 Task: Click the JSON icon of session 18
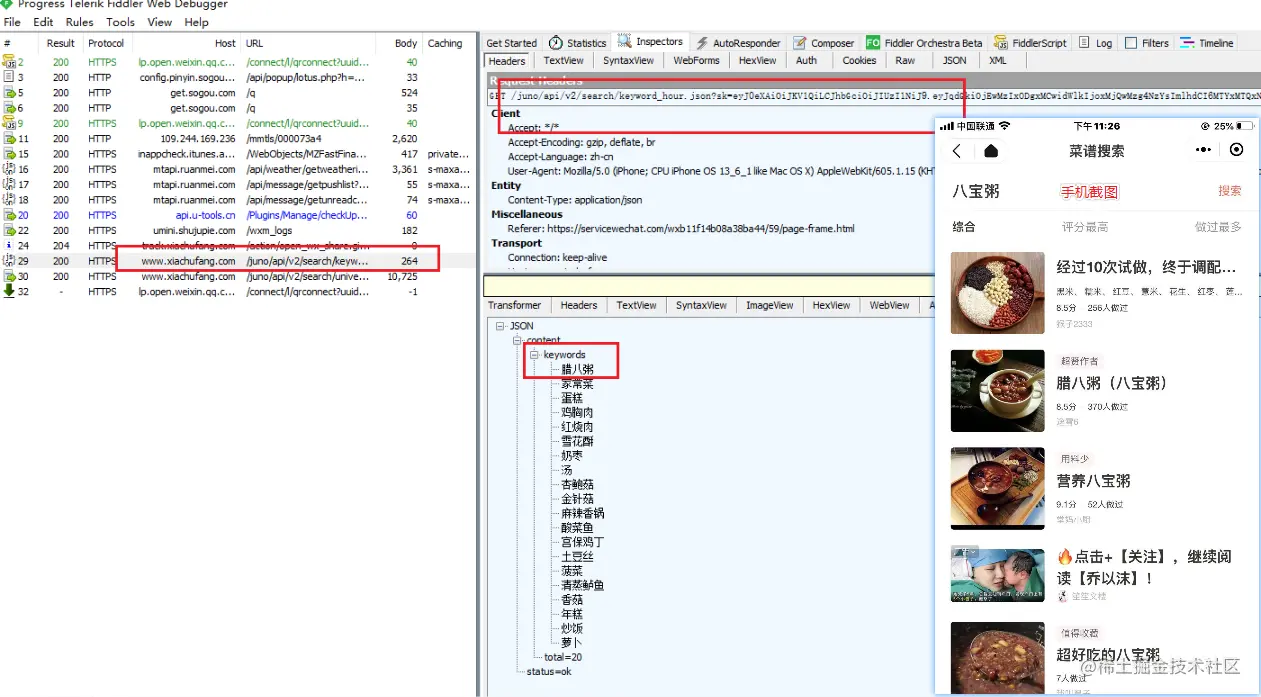point(9,200)
